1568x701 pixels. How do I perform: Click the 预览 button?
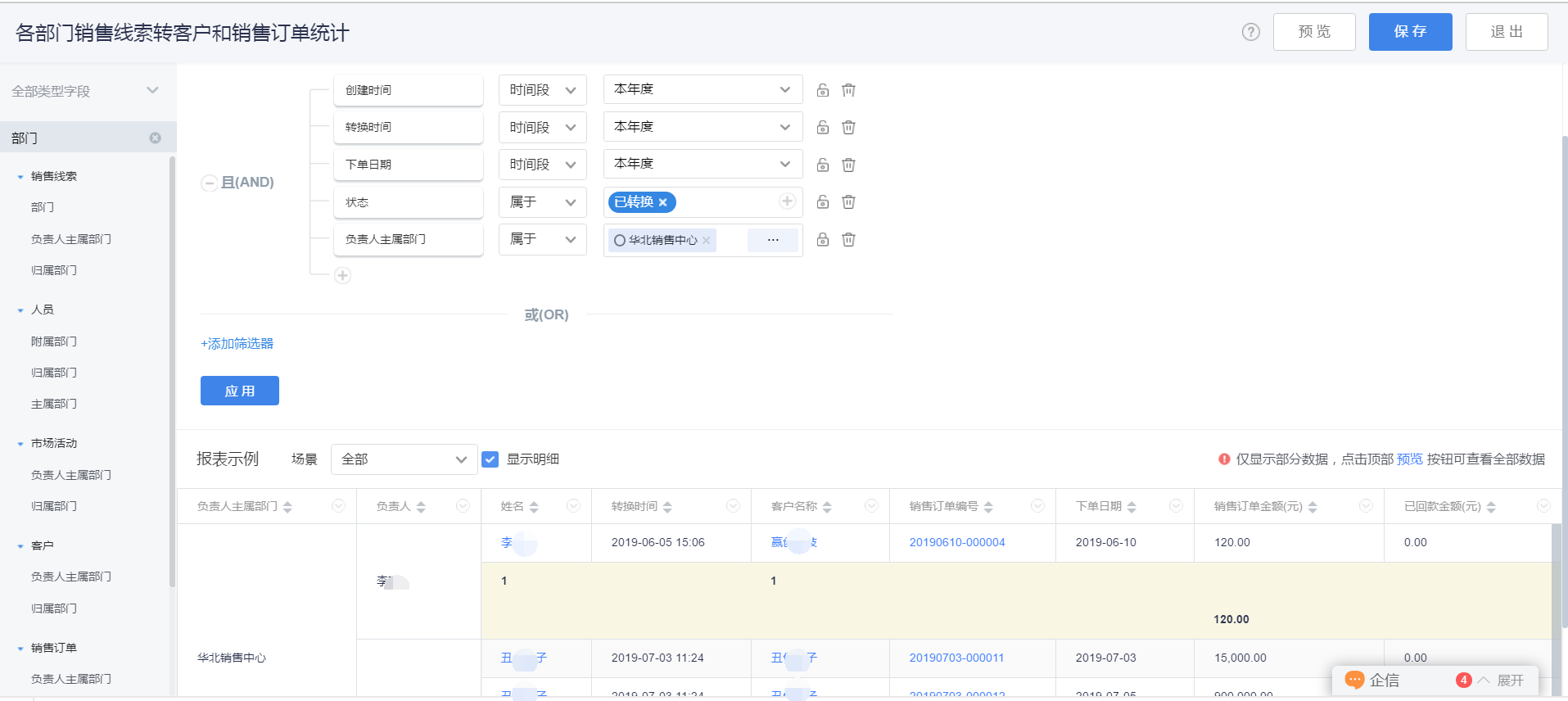(1314, 32)
